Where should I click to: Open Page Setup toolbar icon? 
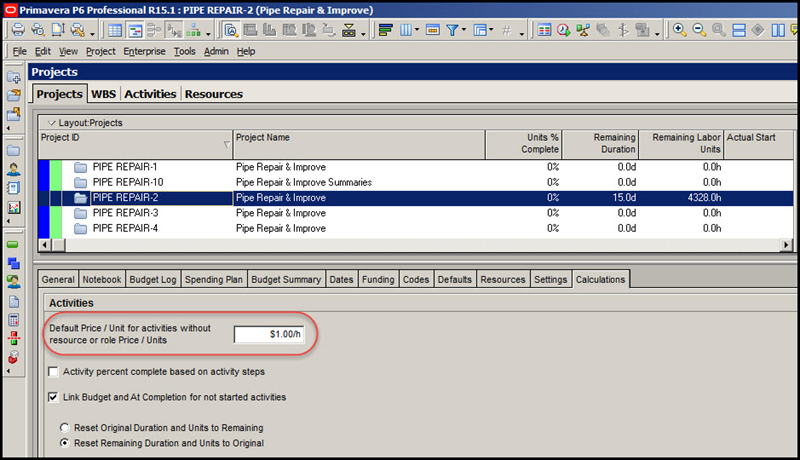pyautogui.click(x=58, y=30)
